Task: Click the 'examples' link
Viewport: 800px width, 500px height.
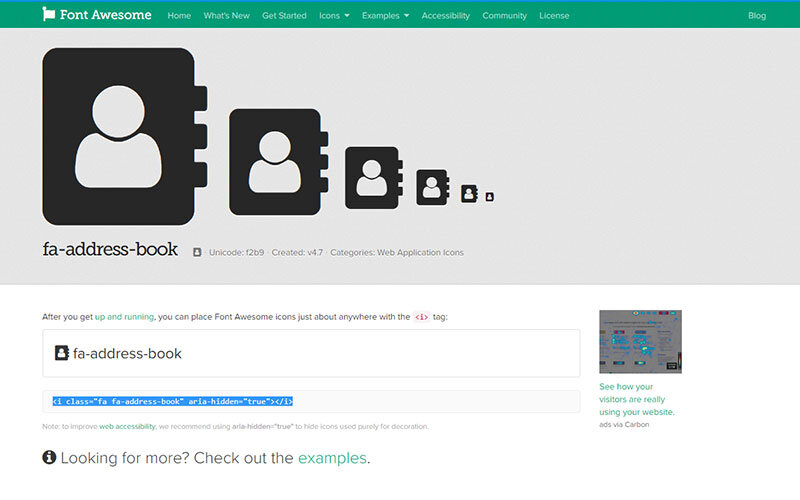Action: tap(332, 458)
